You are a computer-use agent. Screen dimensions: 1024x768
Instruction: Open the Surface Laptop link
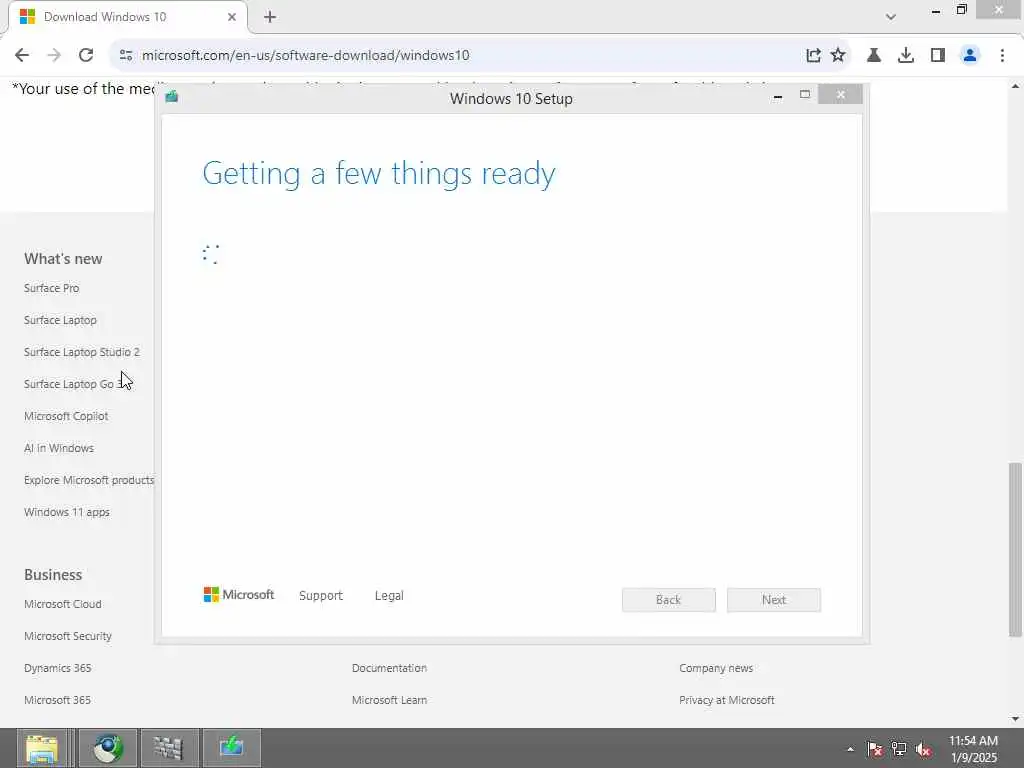(x=60, y=320)
